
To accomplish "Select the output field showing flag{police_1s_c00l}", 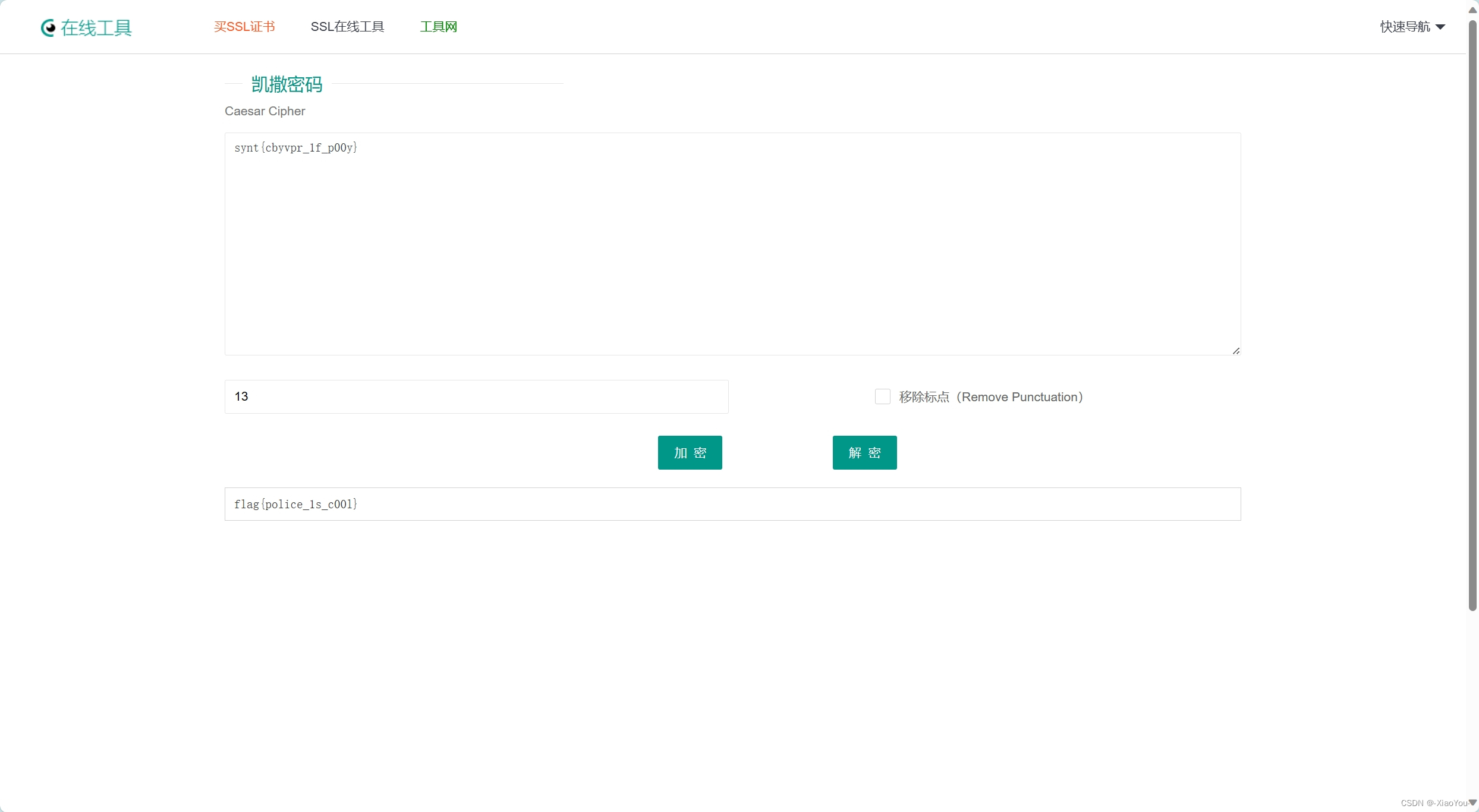I will (731, 504).
